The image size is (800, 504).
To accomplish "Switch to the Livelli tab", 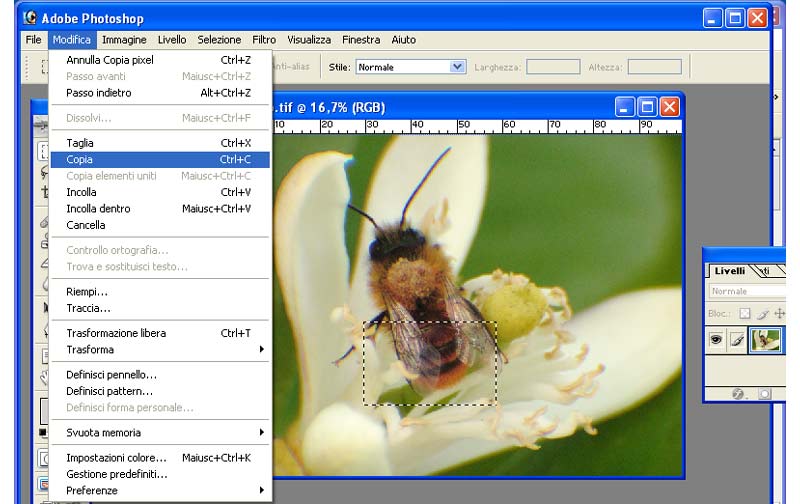I will point(729,270).
